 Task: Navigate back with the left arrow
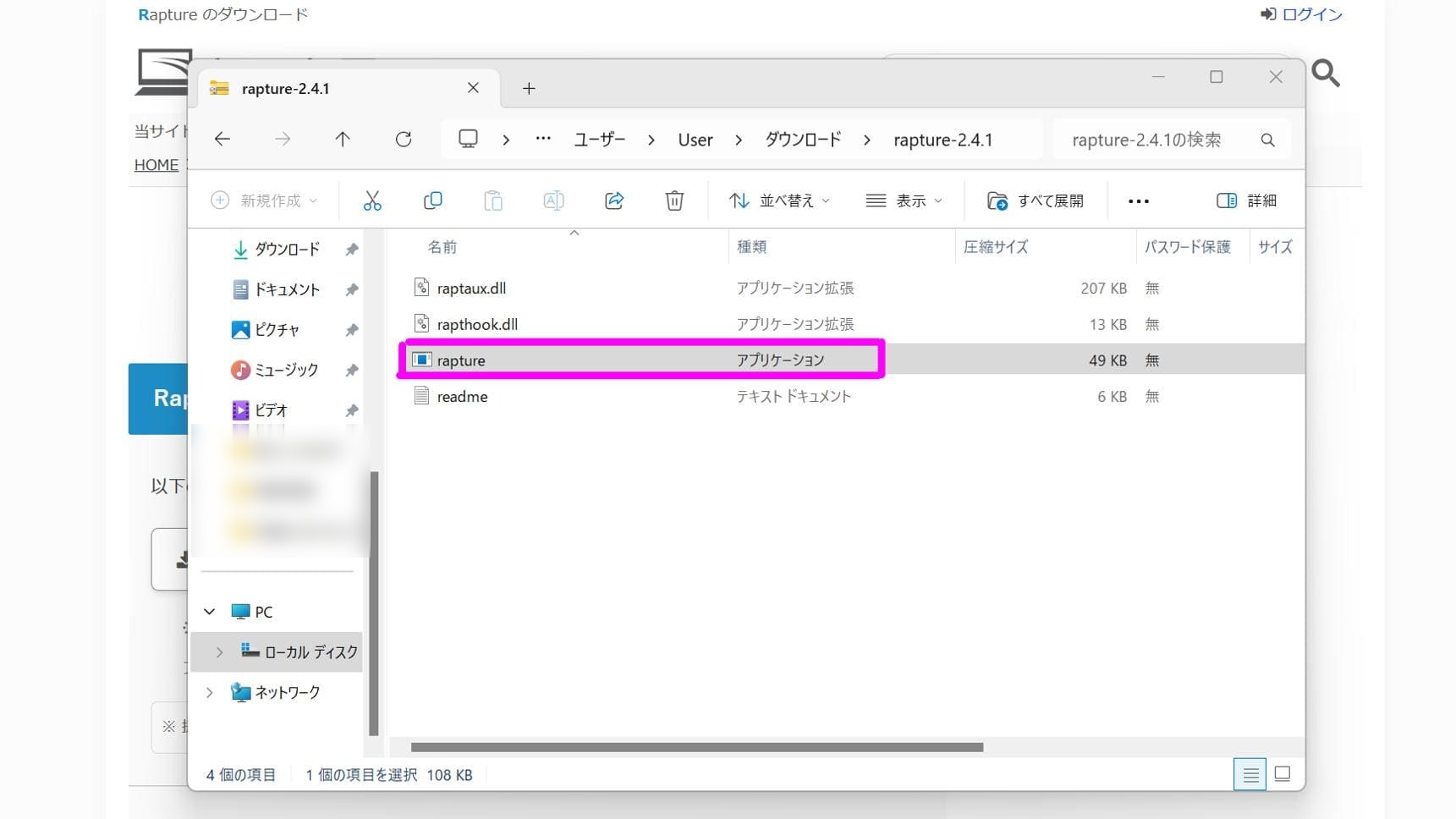223,140
